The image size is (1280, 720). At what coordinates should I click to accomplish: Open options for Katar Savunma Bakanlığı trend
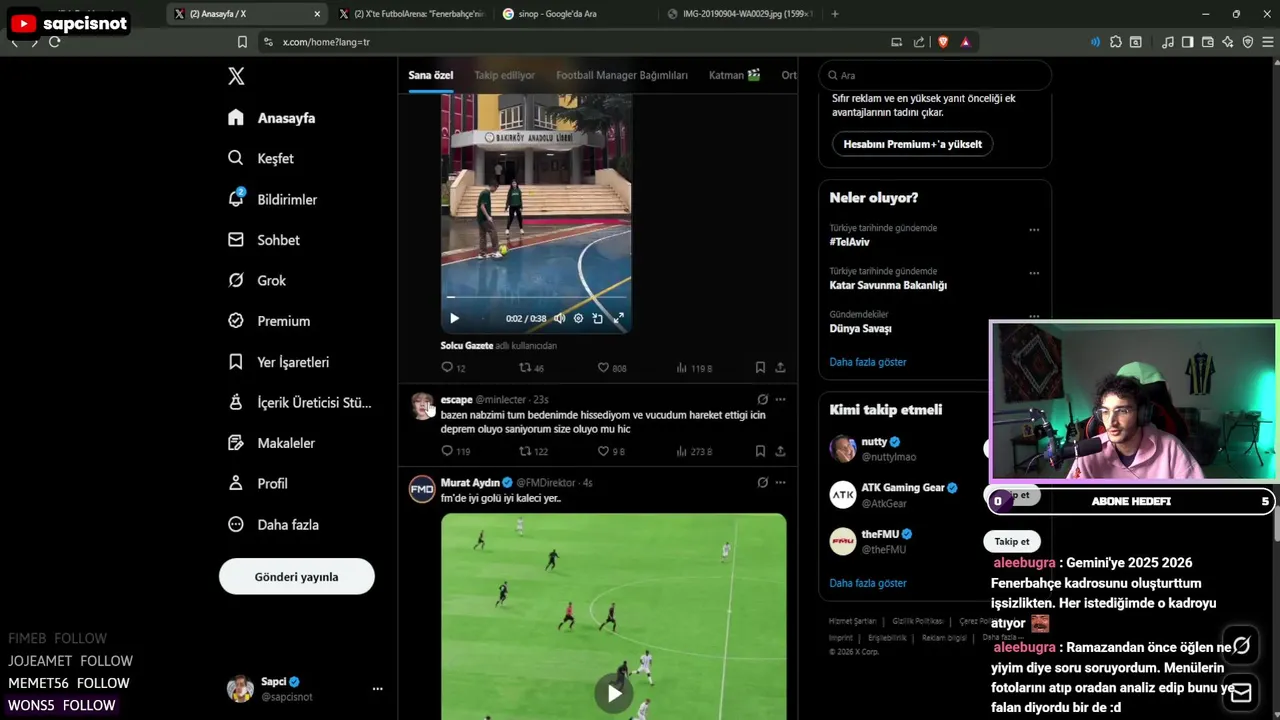coord(1034,272)
